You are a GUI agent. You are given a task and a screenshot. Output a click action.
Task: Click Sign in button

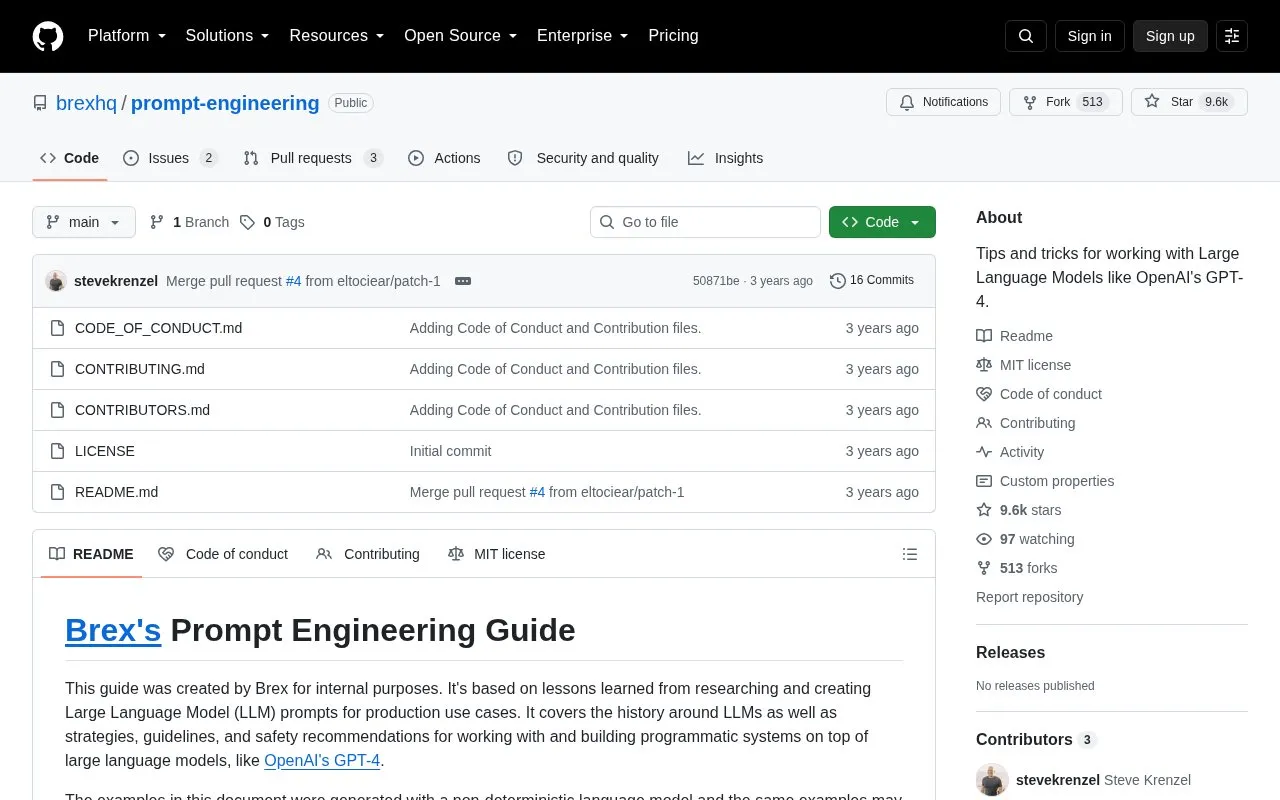click(x=1089, y=36)
